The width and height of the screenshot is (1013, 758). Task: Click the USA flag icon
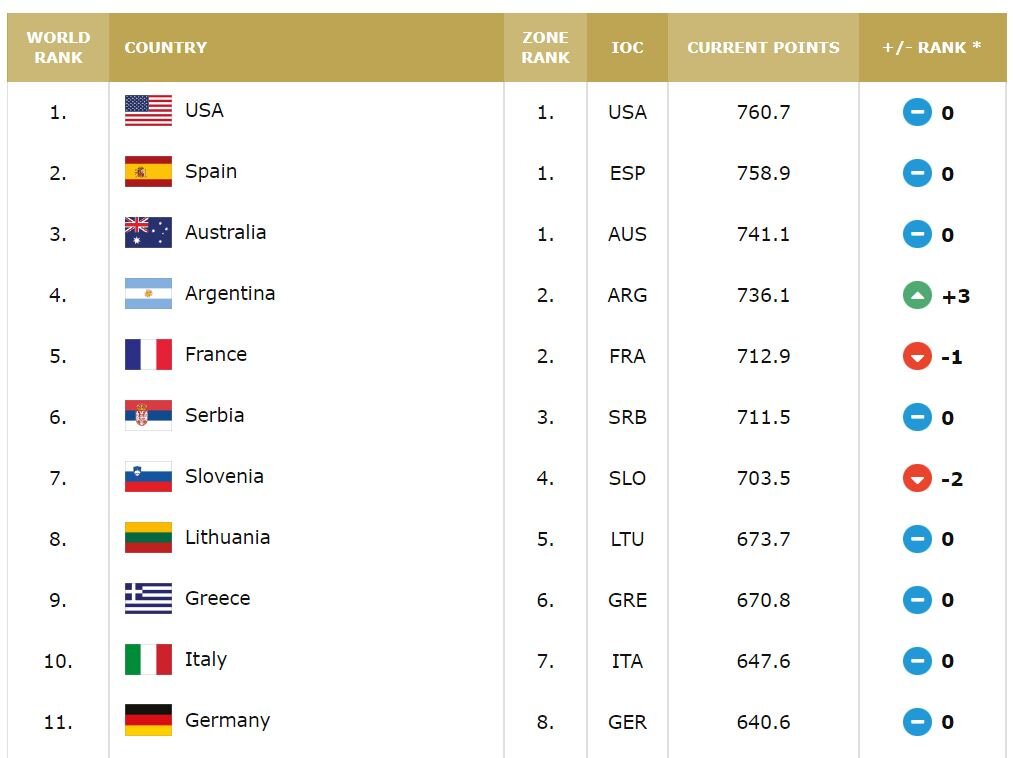point(148,111)
